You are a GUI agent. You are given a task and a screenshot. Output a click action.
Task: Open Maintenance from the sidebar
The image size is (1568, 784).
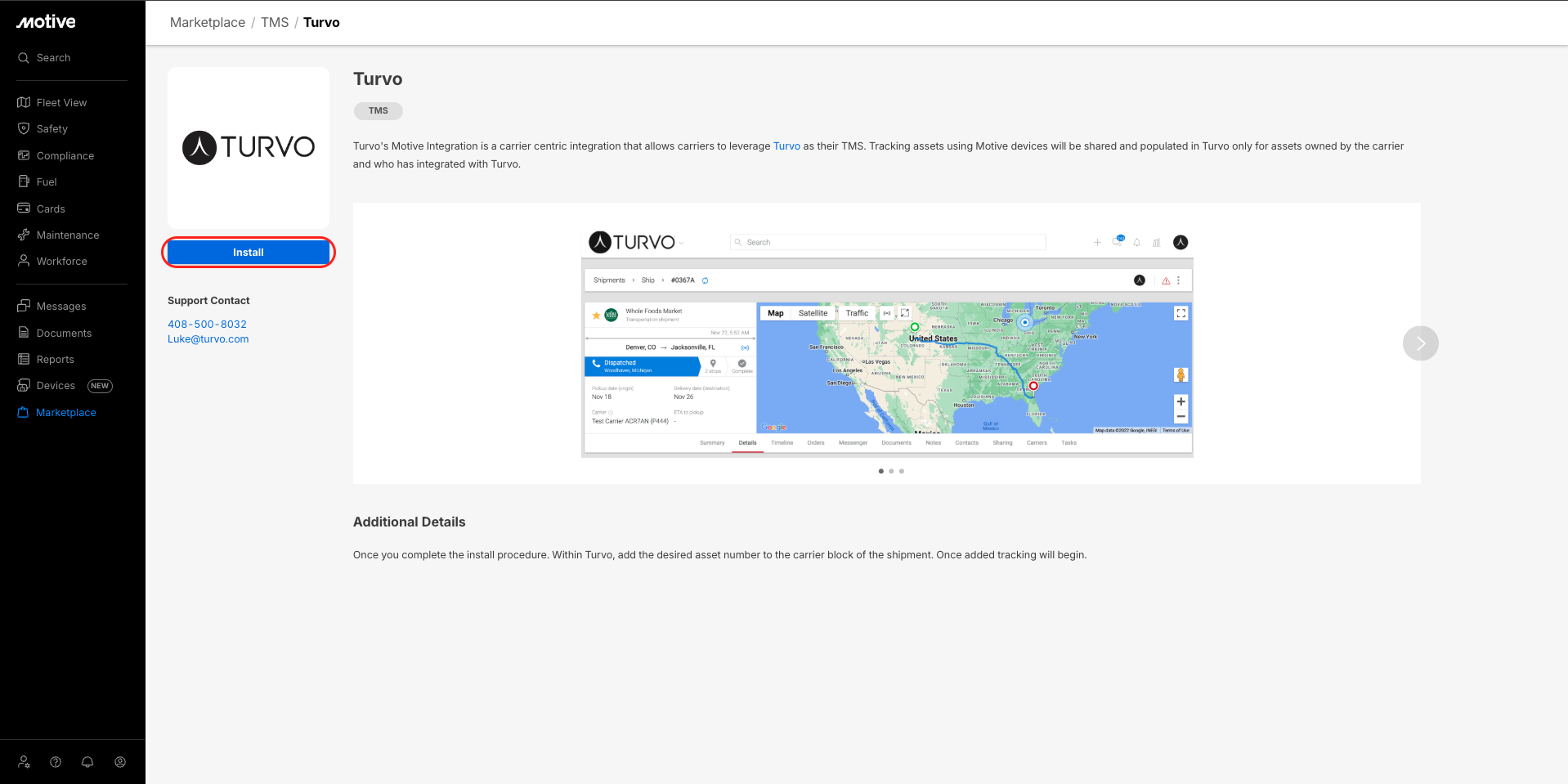coord(67,235)
